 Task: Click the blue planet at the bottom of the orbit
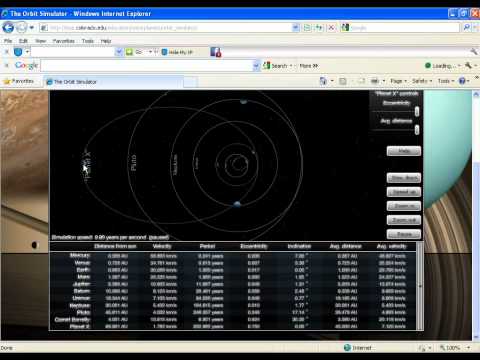pyautogui.click(x=237, y=204)
